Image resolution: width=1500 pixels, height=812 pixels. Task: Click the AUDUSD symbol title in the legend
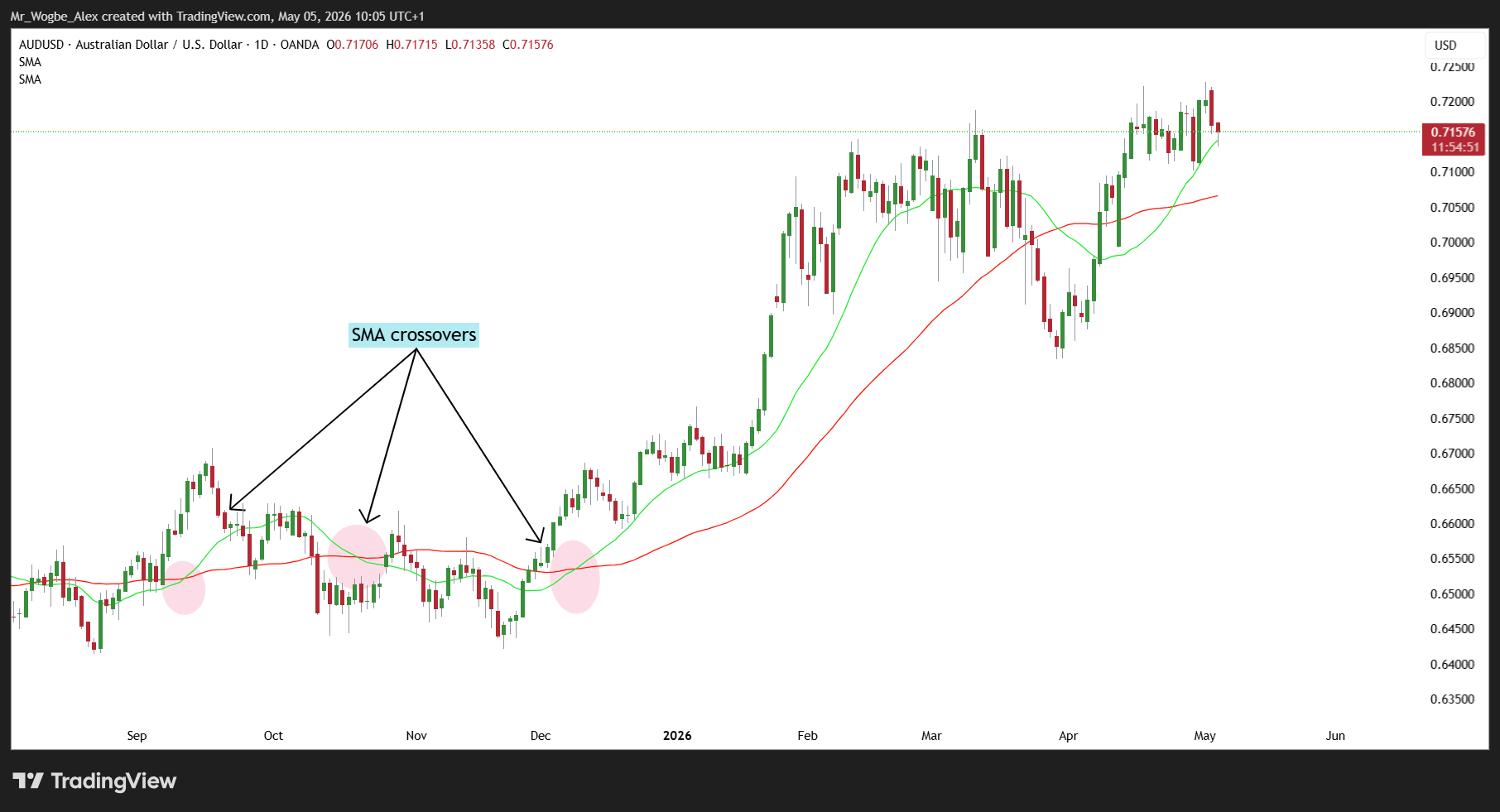click(169, 45)
